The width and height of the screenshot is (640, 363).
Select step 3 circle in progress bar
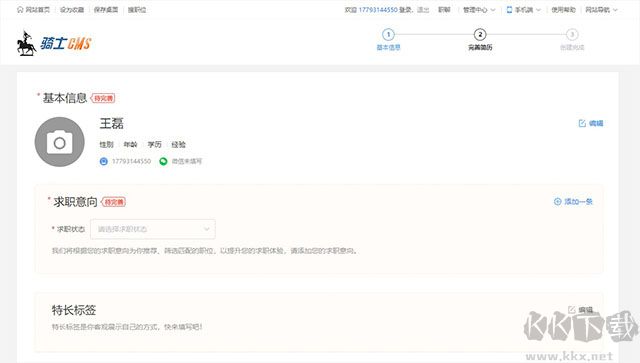click(x=572, y=35)
